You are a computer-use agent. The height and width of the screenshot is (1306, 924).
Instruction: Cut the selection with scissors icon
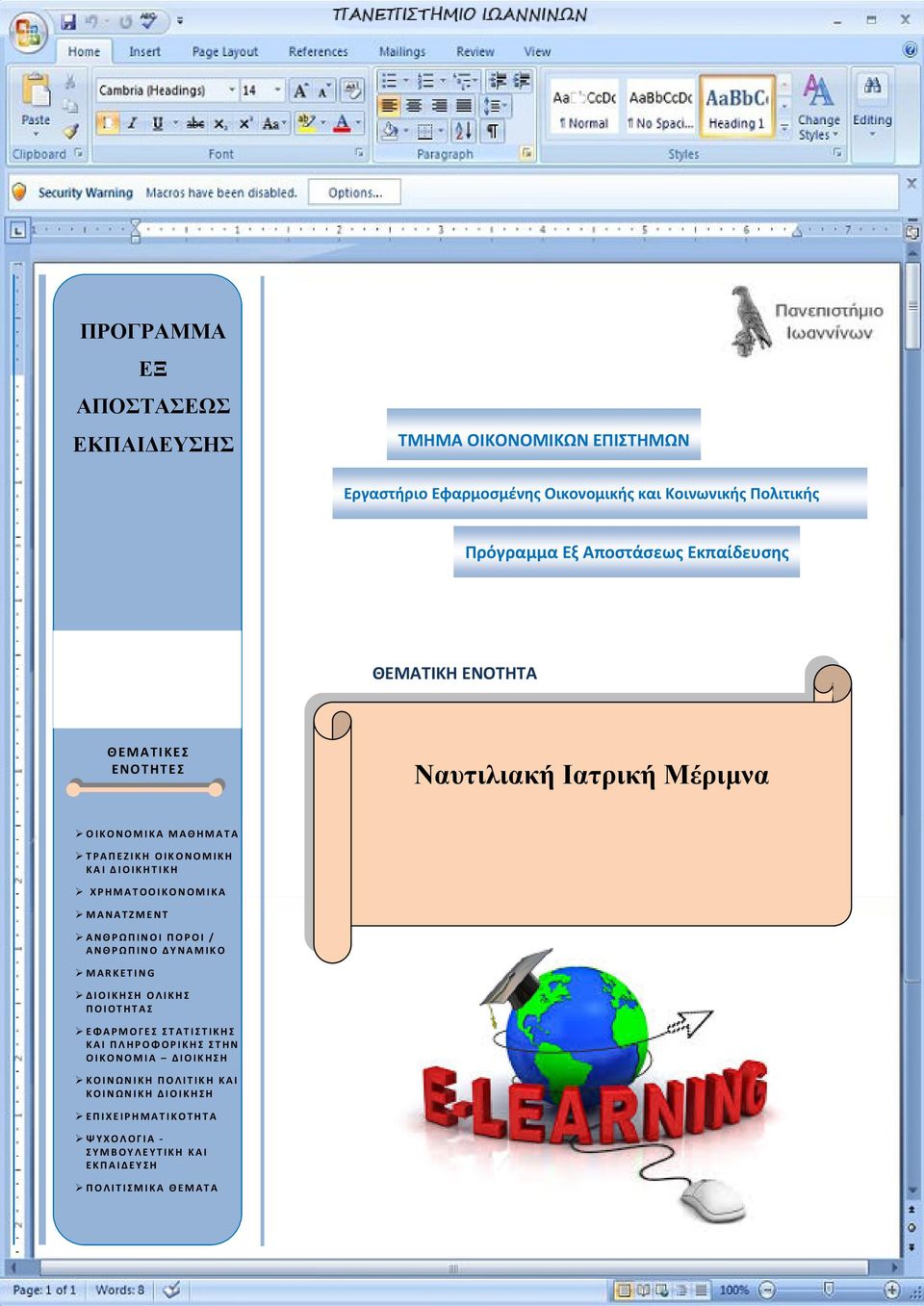tap(69, 83)
